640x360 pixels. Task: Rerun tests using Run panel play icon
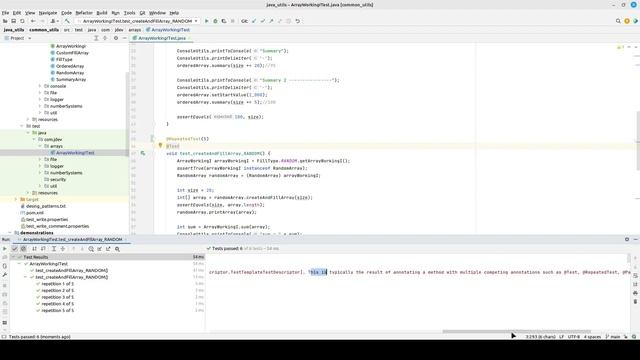4,249
